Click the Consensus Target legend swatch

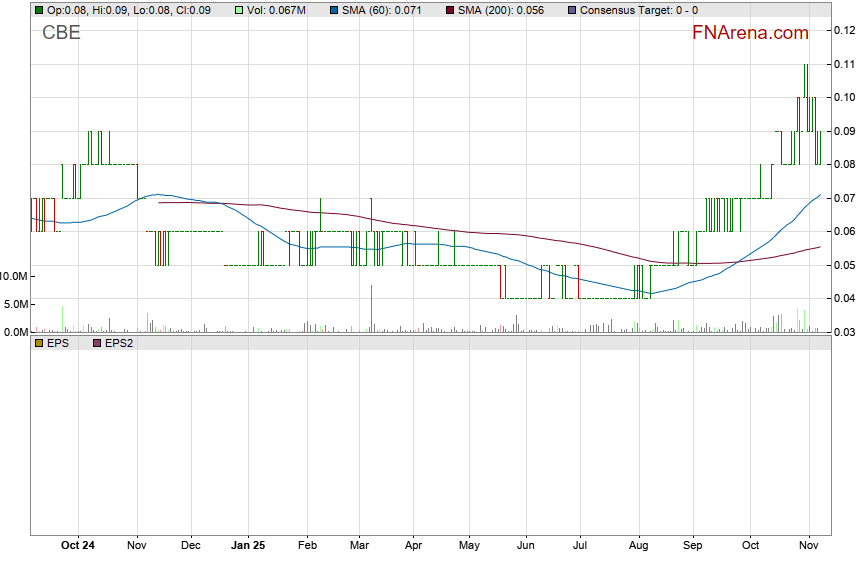(571, 10)
